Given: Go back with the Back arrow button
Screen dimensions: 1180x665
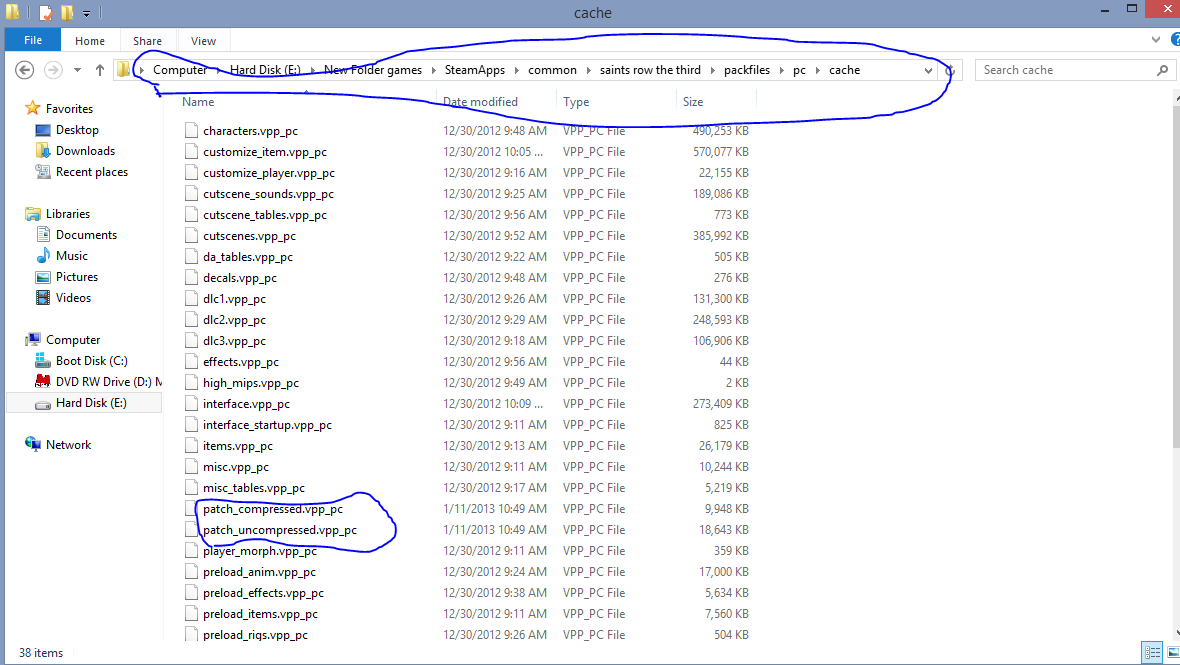Looking at the screenshot, I should [x=24, y=70].
